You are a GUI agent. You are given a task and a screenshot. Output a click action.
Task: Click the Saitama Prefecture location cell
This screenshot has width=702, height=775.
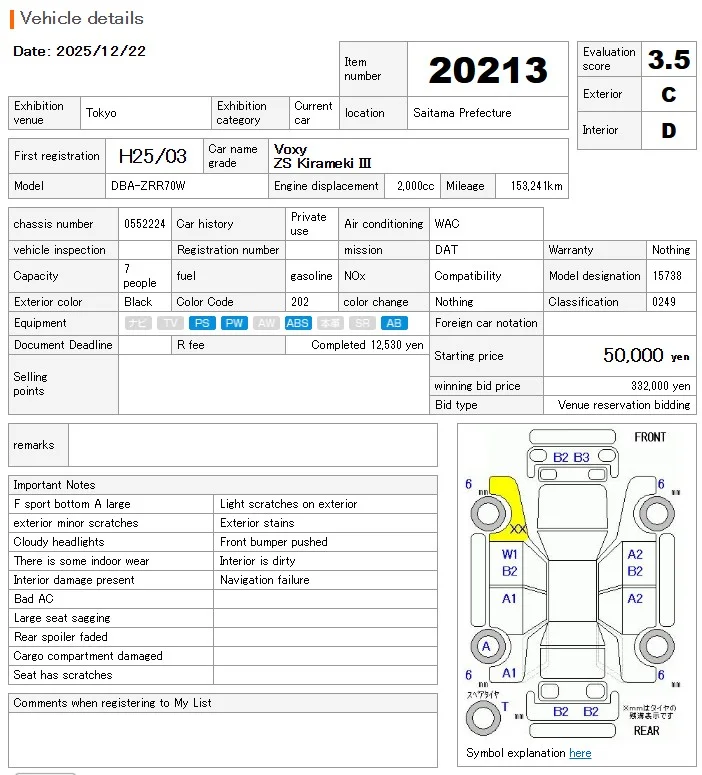pos(487,113)
